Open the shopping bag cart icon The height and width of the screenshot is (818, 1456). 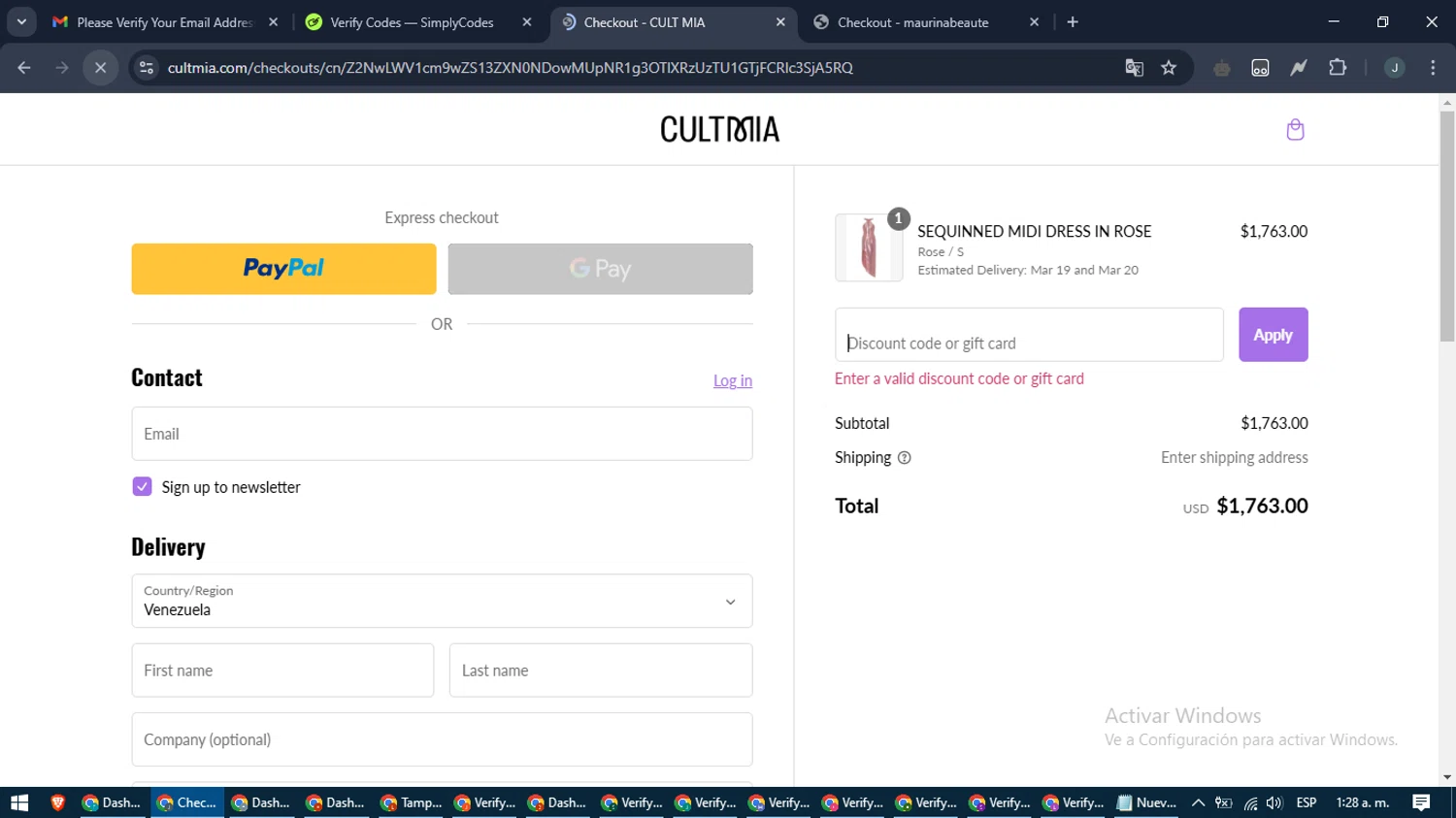click(x=1295, y=129)
